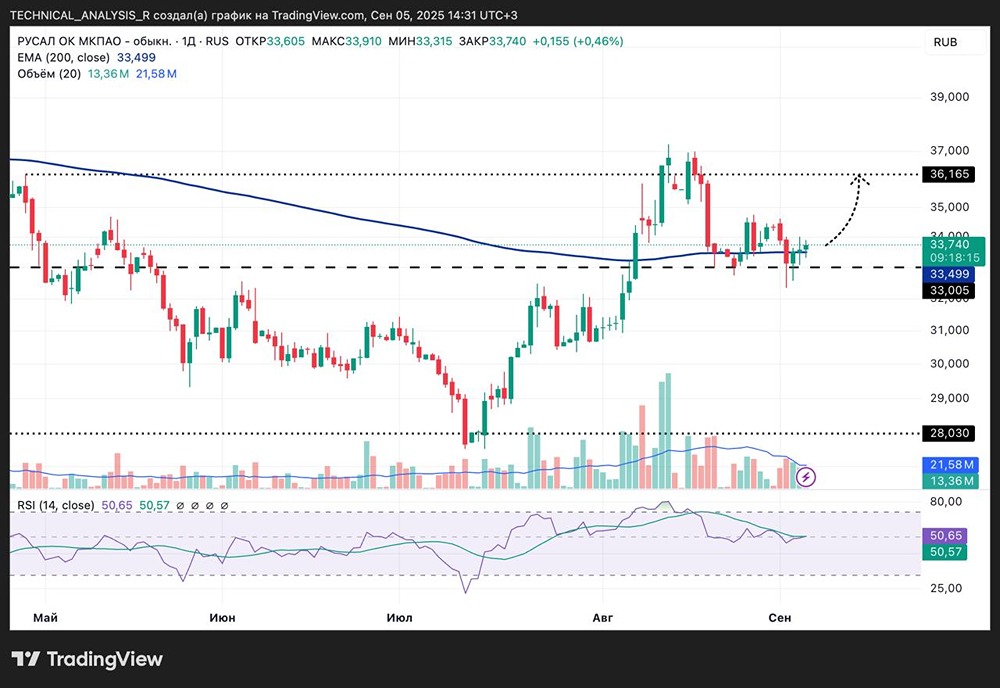Click the TECHNICAL_ANALYSIS_R header caption text
Image resolution: width=1000 pixels, height=688 pixels.
pyautogui.click(x=264, y=15)
